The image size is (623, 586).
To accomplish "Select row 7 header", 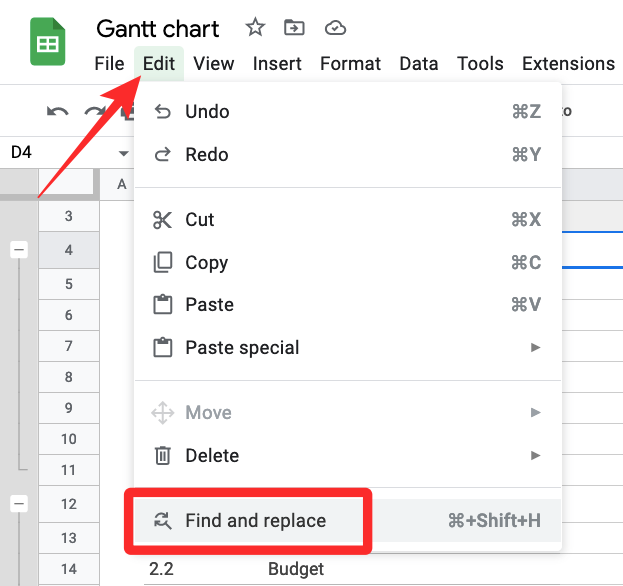I will 69,346.
